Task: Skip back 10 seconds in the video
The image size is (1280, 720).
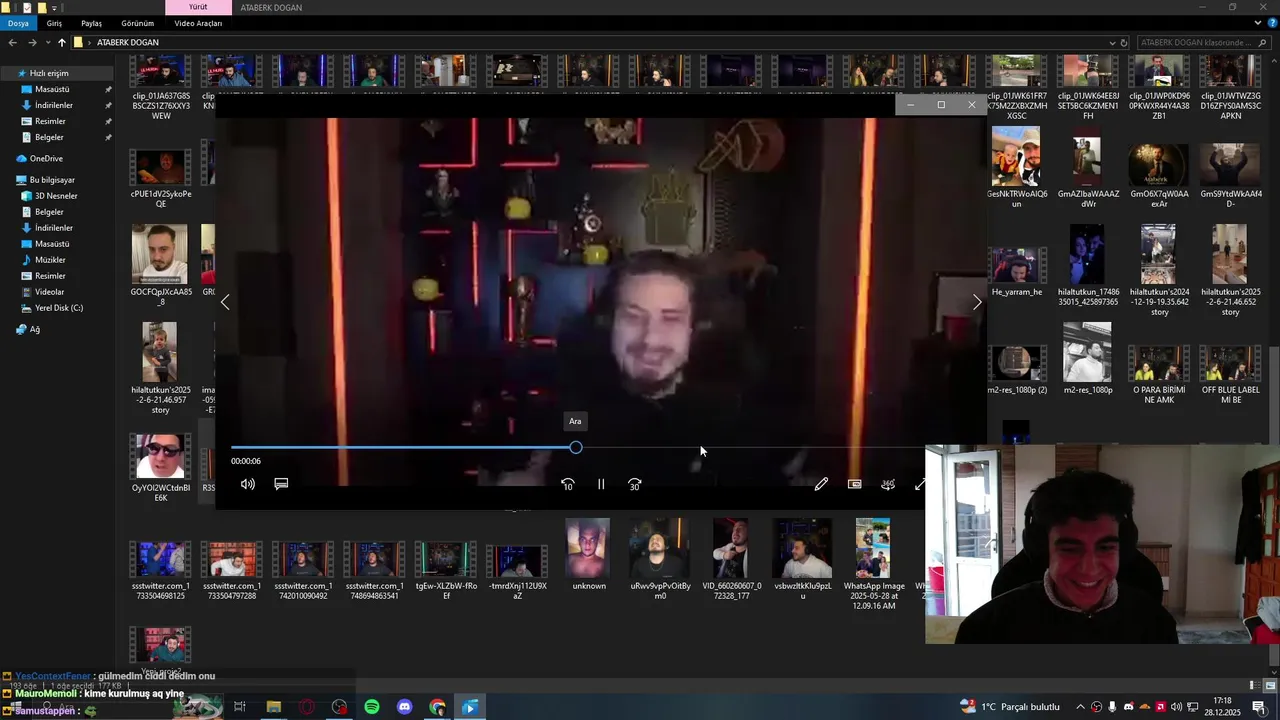Action: 567,484
